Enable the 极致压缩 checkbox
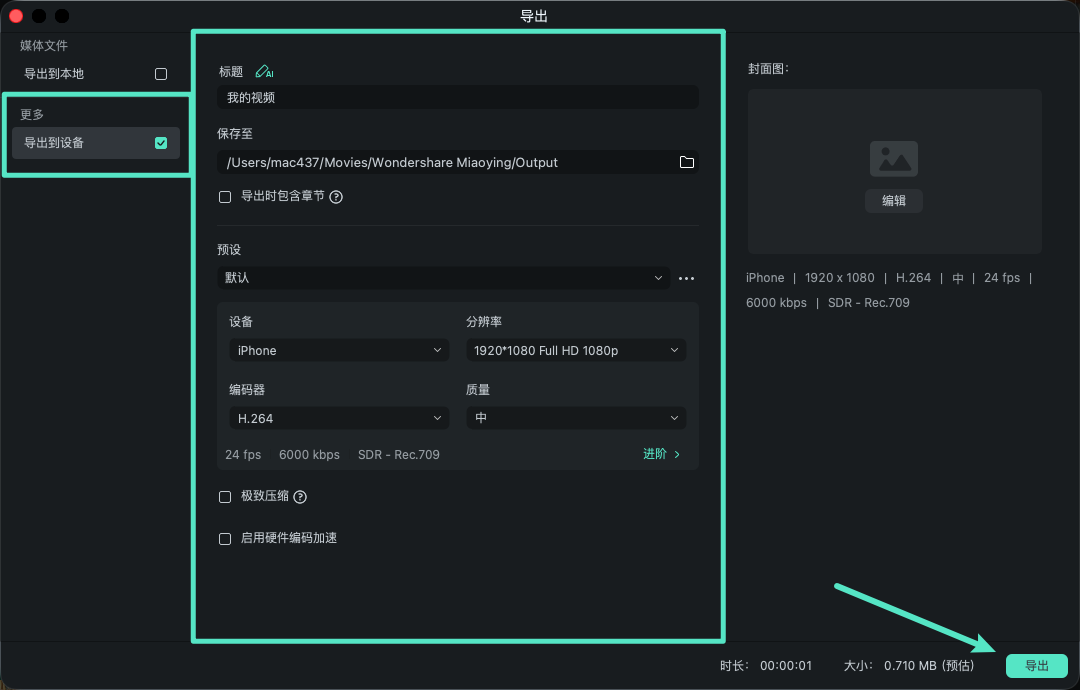Image resolution: width=1080 pixels, height=690 pixels. click(225, 497)
